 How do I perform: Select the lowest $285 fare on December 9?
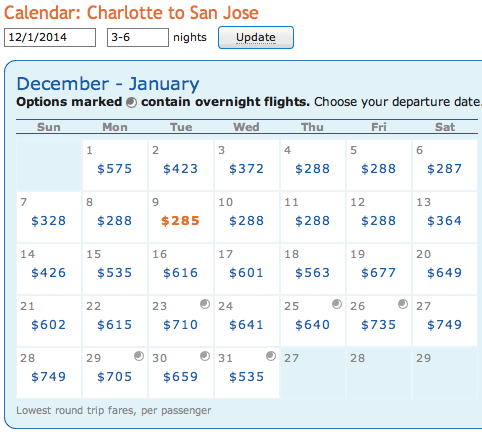pyautogui.click(x=180, y=221)
